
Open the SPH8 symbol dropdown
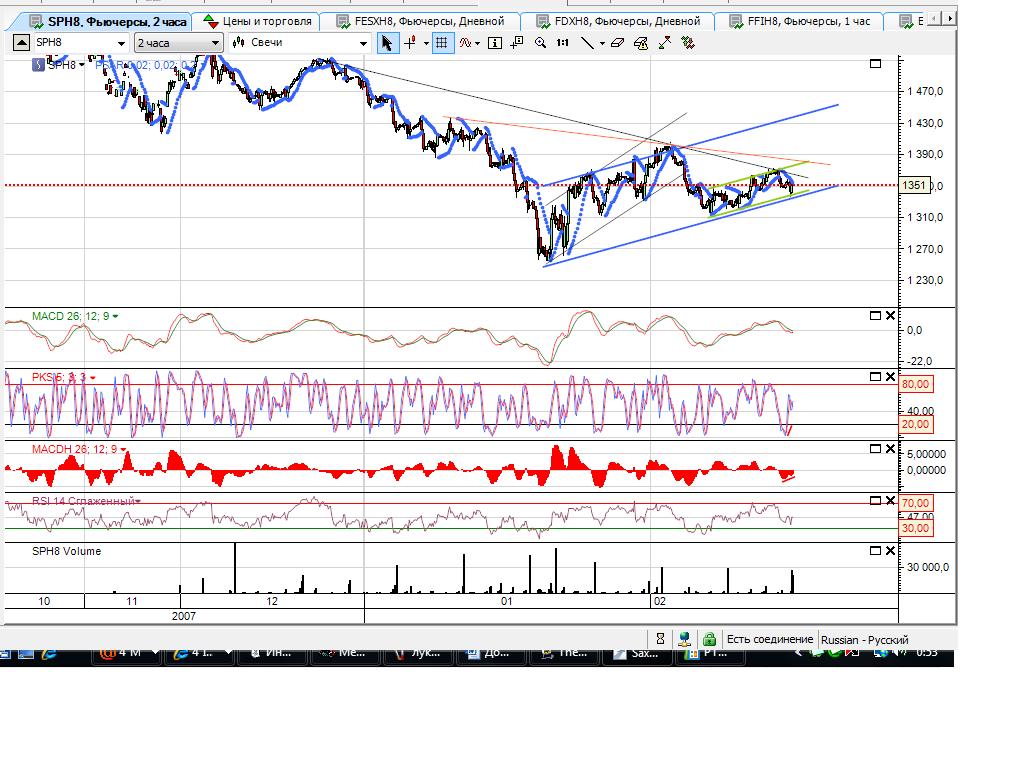pos(121,44)
